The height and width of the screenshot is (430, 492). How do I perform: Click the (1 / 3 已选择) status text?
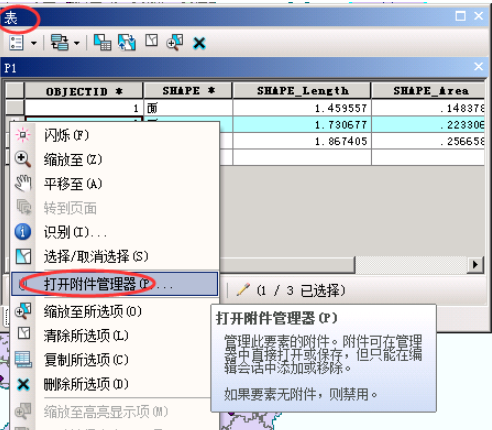click(301, 290)
